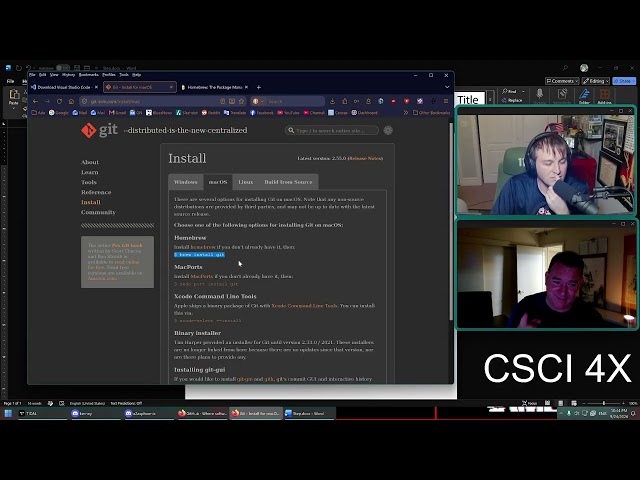This screenshot has width=640, height=480.
Task: Select the macOS install tab
Action: [218, 182]
